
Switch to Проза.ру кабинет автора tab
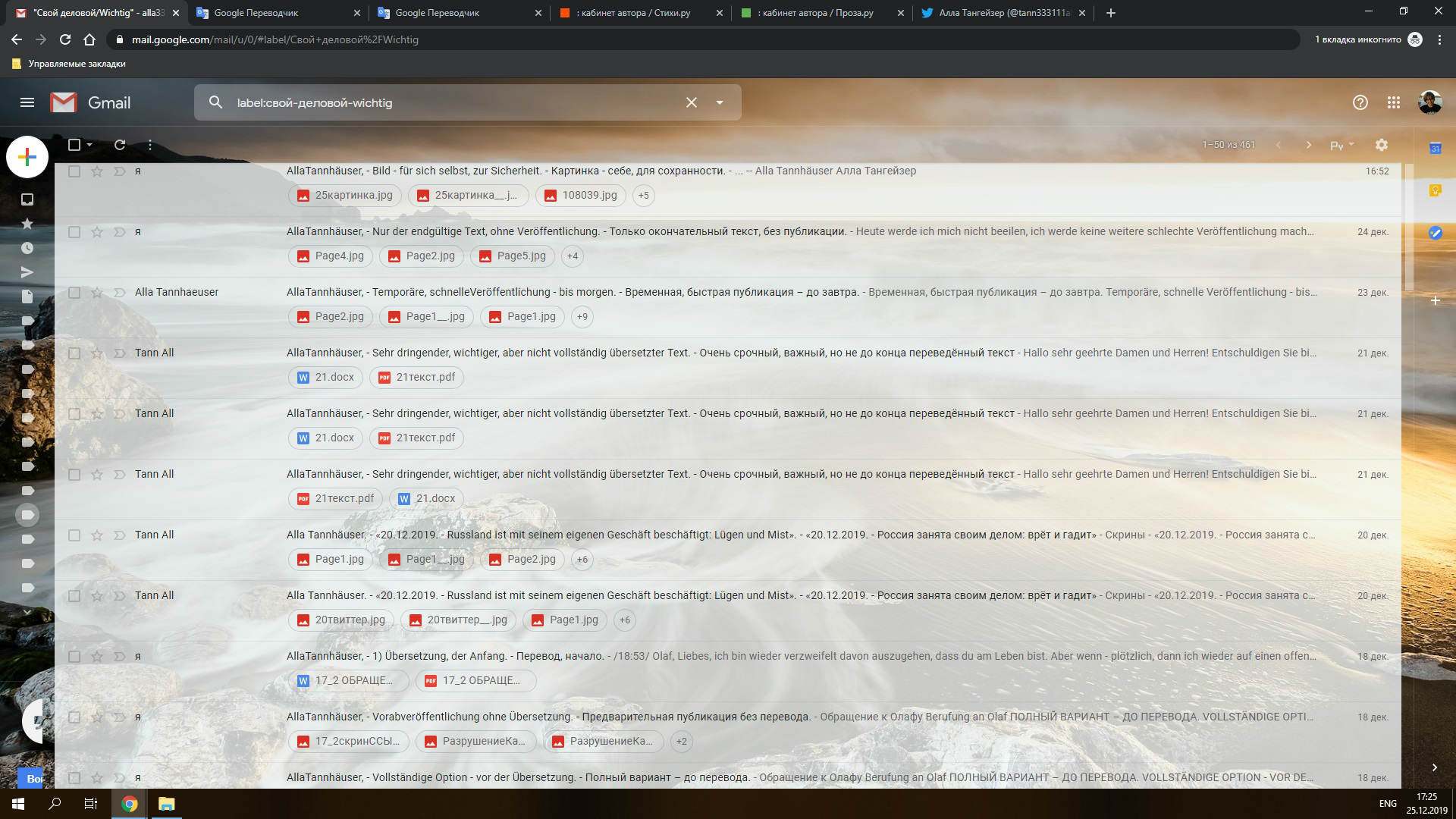point(822,13)
